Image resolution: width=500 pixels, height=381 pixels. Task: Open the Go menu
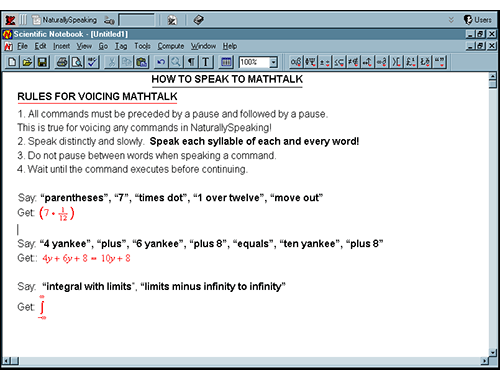click(x=103, y=46)
